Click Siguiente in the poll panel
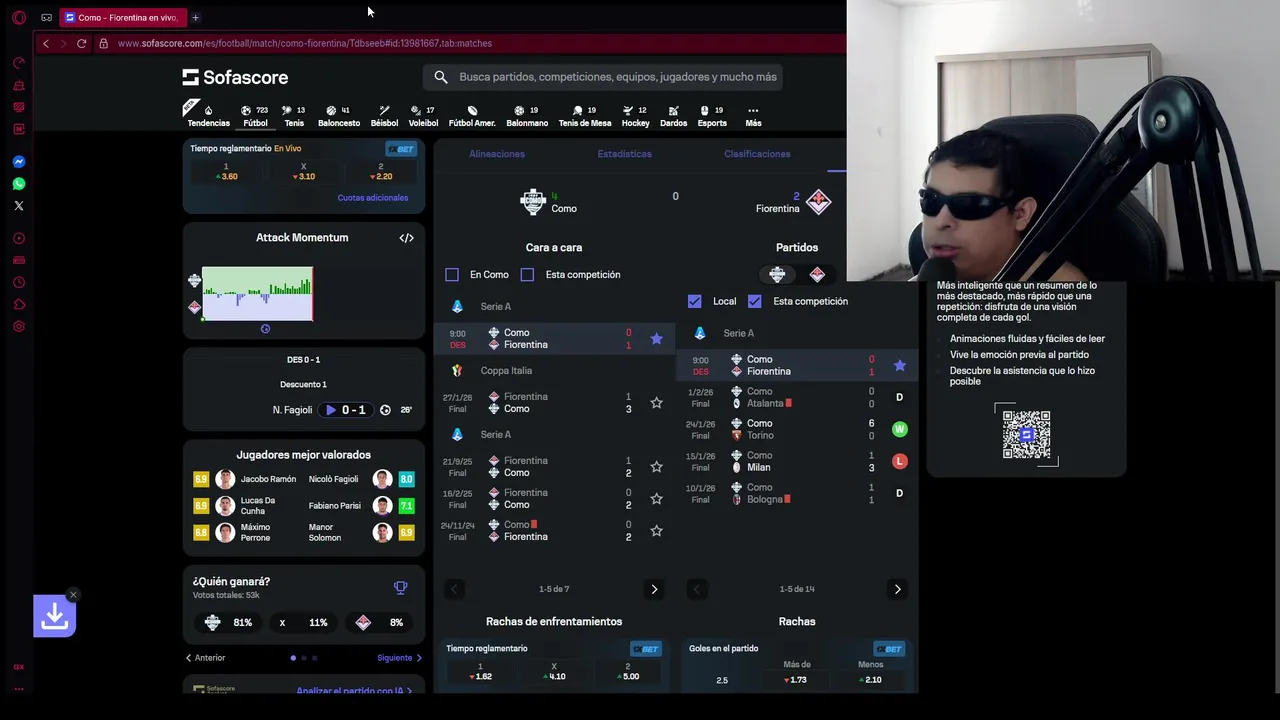This screenshot has height=720, width=1280. tap(399, 658)
